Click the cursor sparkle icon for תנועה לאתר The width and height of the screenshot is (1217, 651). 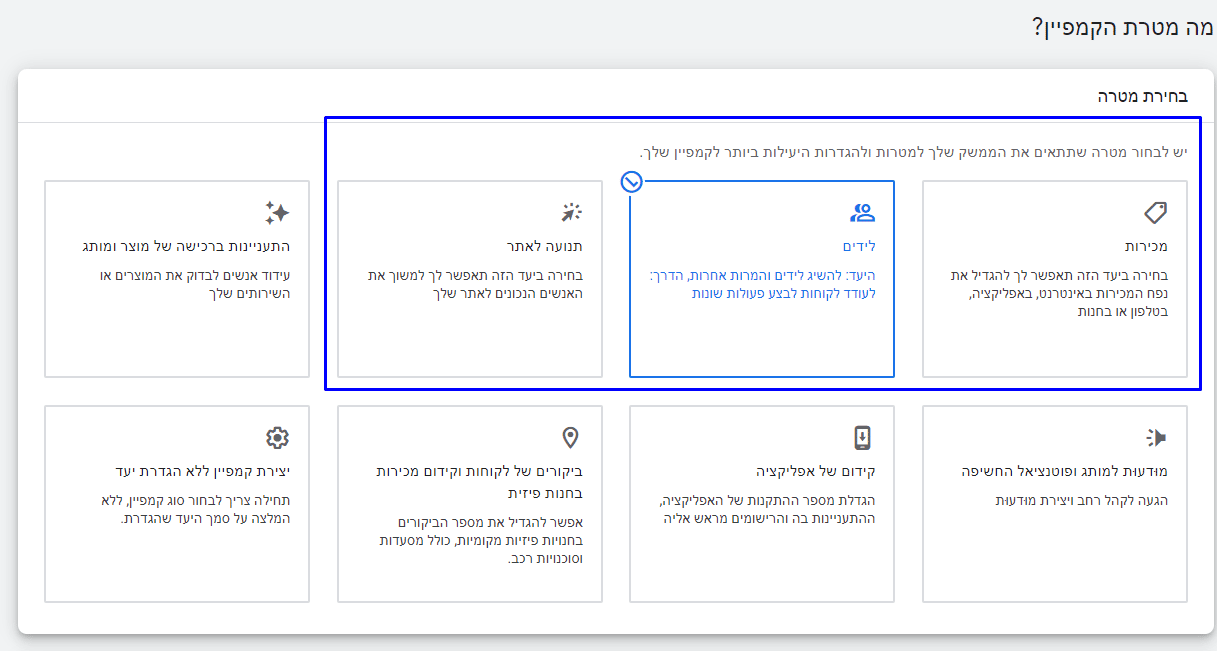571,212
